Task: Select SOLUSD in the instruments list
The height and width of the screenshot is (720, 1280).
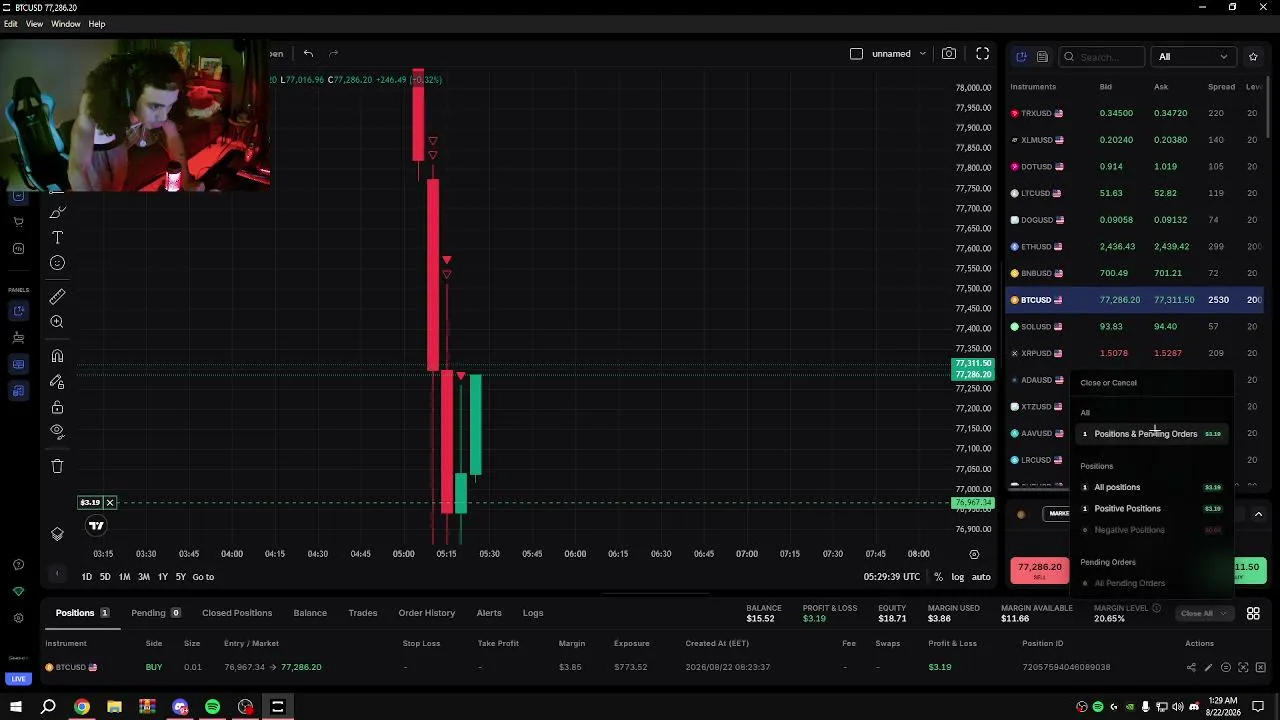Action: 1136,327
